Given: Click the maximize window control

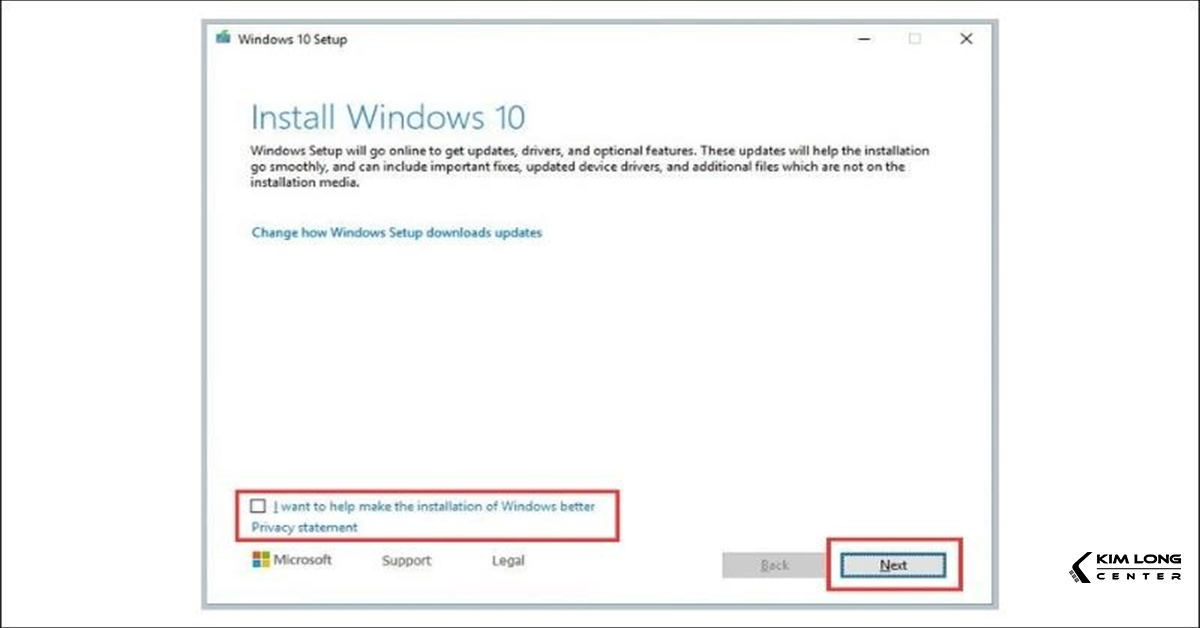Looking at the screenshot, I should click(x=914, y=38).
